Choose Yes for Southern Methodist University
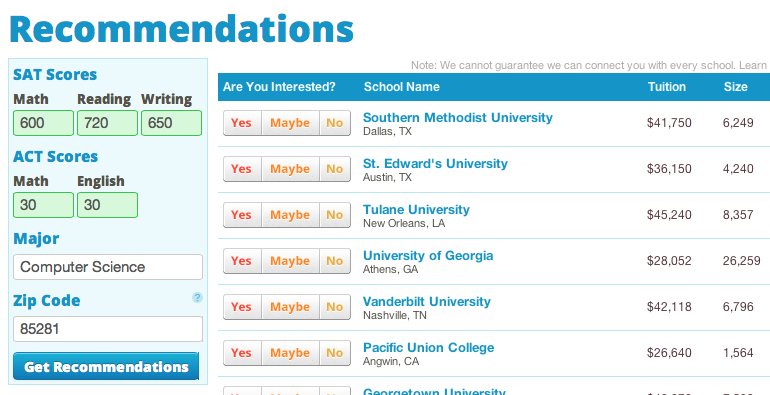 coord(242,123)
